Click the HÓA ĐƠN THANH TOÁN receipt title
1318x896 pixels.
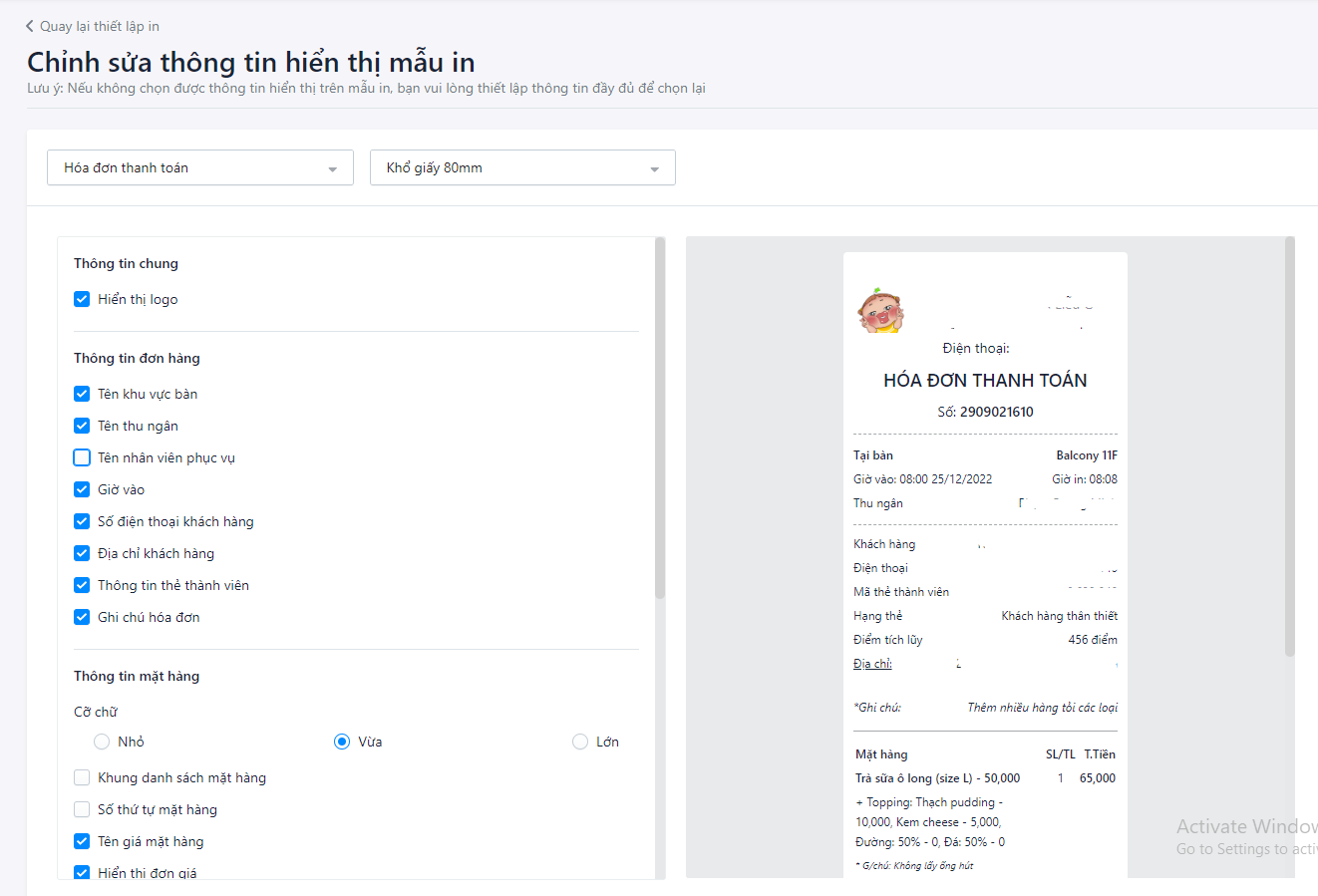click(x=985, y=380)
